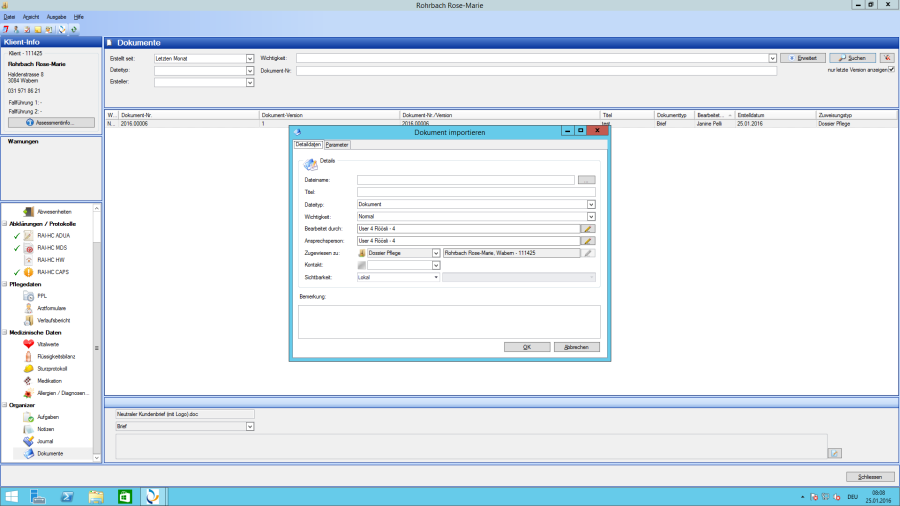This screenshot has height=506, width=900.
Task: Expand the Dateityp dropdown in dialog
Action: point(590,204)
